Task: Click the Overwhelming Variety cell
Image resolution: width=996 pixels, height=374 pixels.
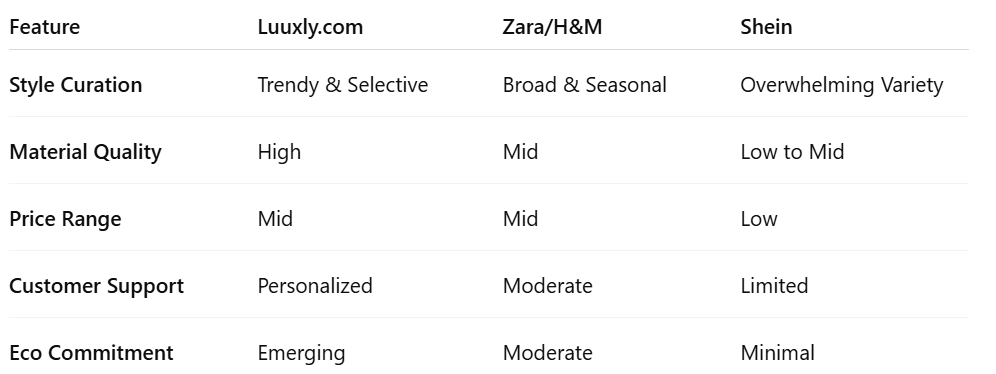Action: tap(842, 85)
